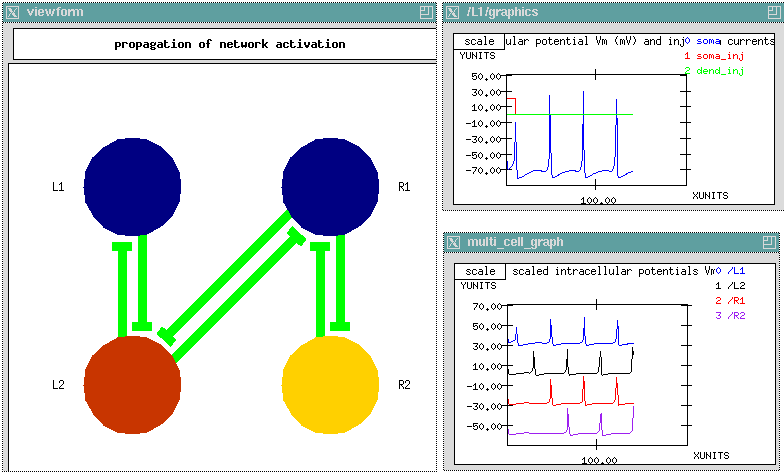This screenshot has width=784, height=475.
Task: Click the L2 text label beside the neuron
Action: (x=58, y=385)
